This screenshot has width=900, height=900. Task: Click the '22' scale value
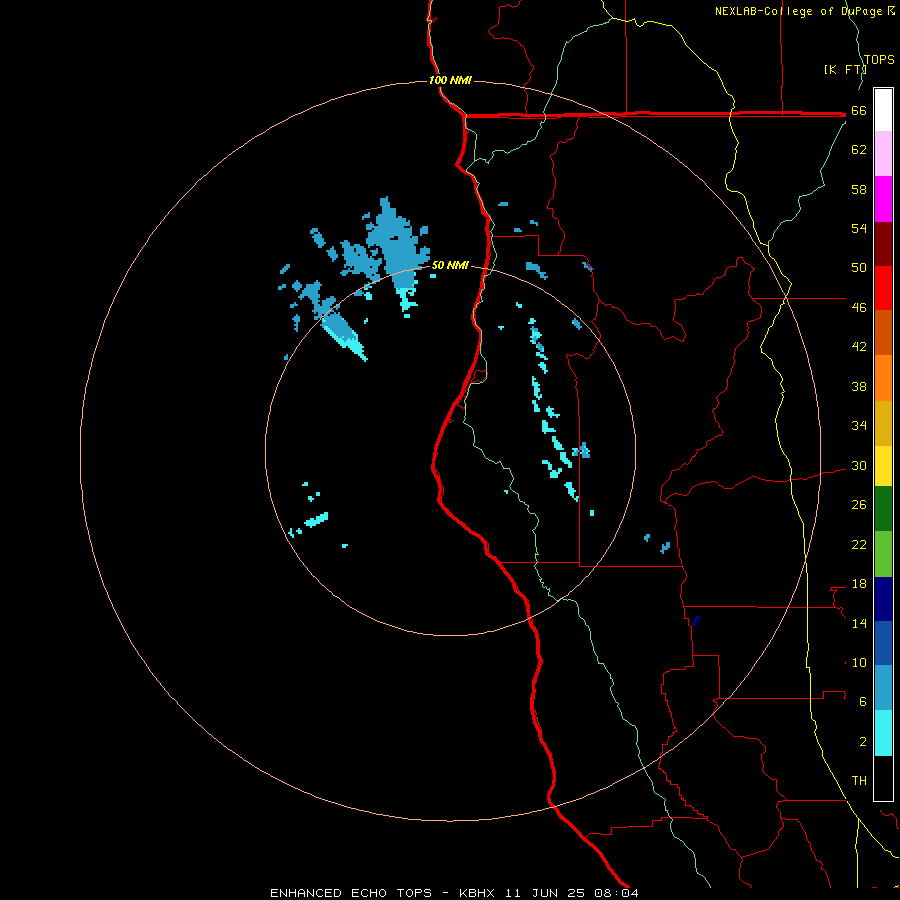click(859, 545)
